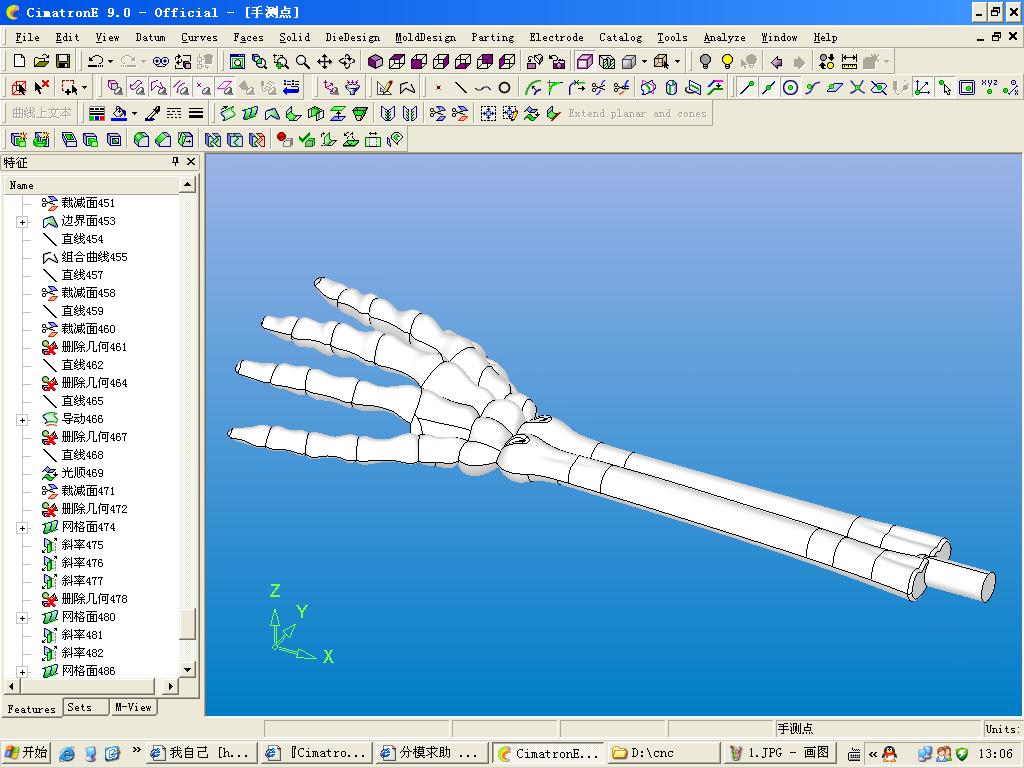Select the Point creation tool
This screenshot has width=1024, height=768.
pos(439,88)
